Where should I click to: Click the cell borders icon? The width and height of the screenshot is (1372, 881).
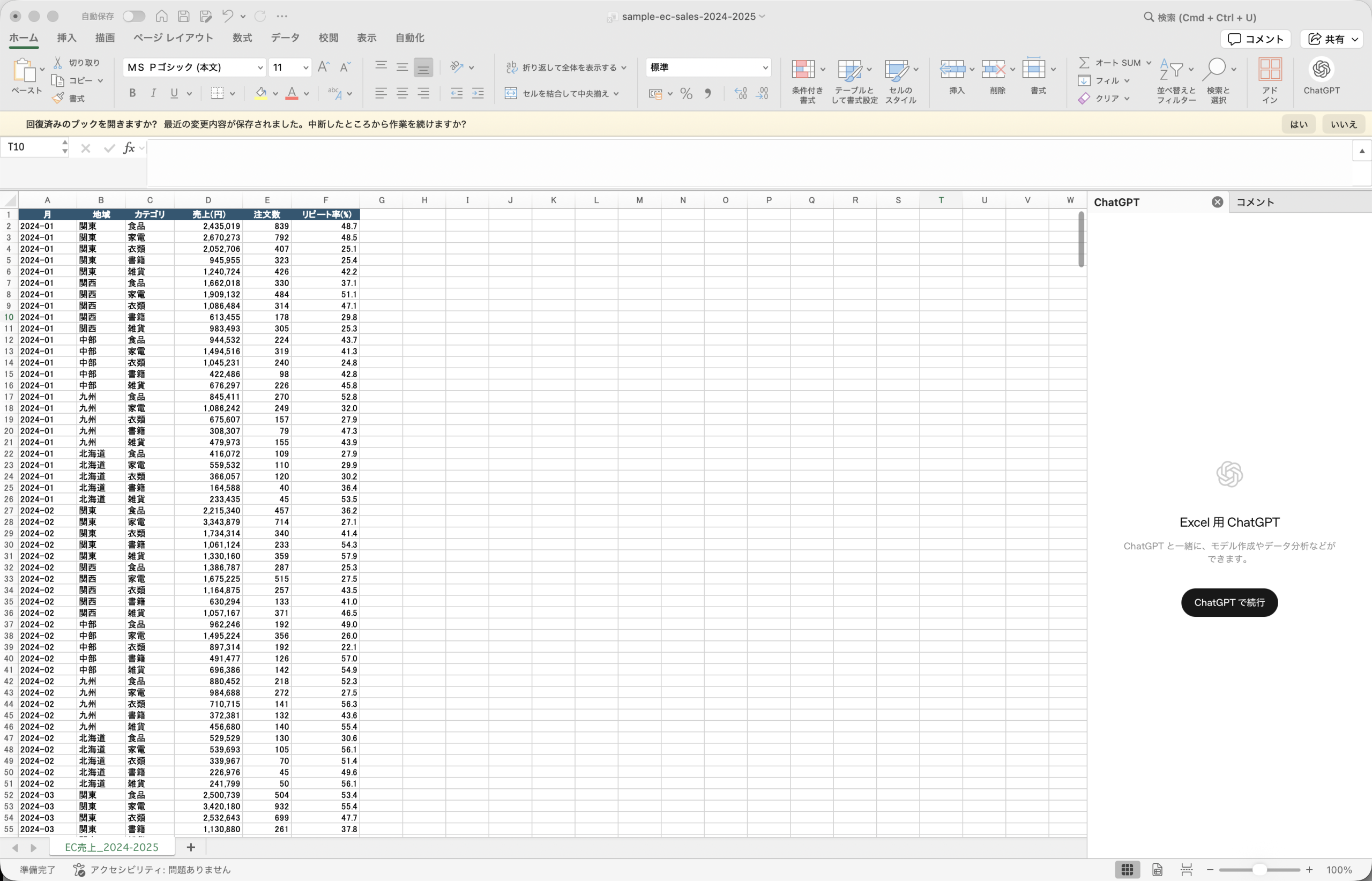217,93
